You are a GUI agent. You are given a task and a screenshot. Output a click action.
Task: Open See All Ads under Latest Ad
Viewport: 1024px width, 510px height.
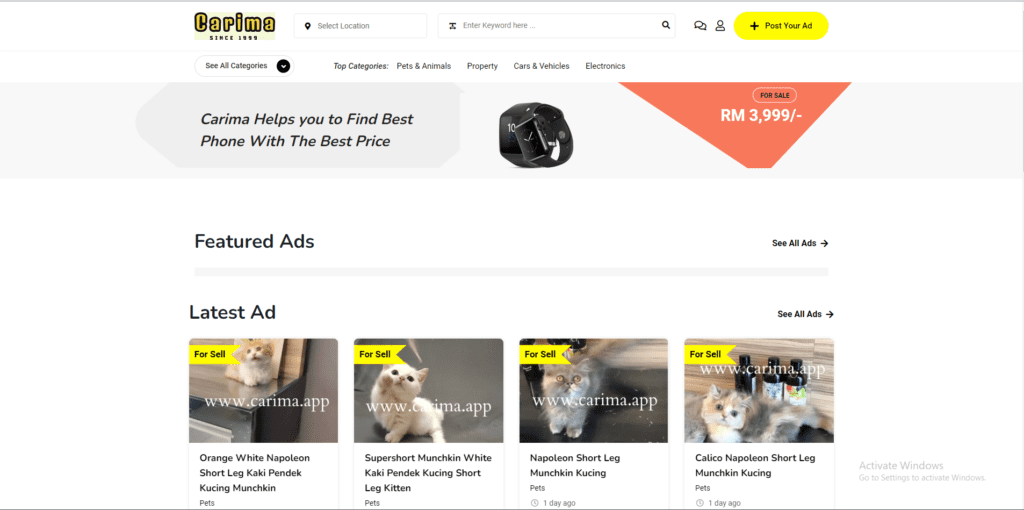(805, 314)
